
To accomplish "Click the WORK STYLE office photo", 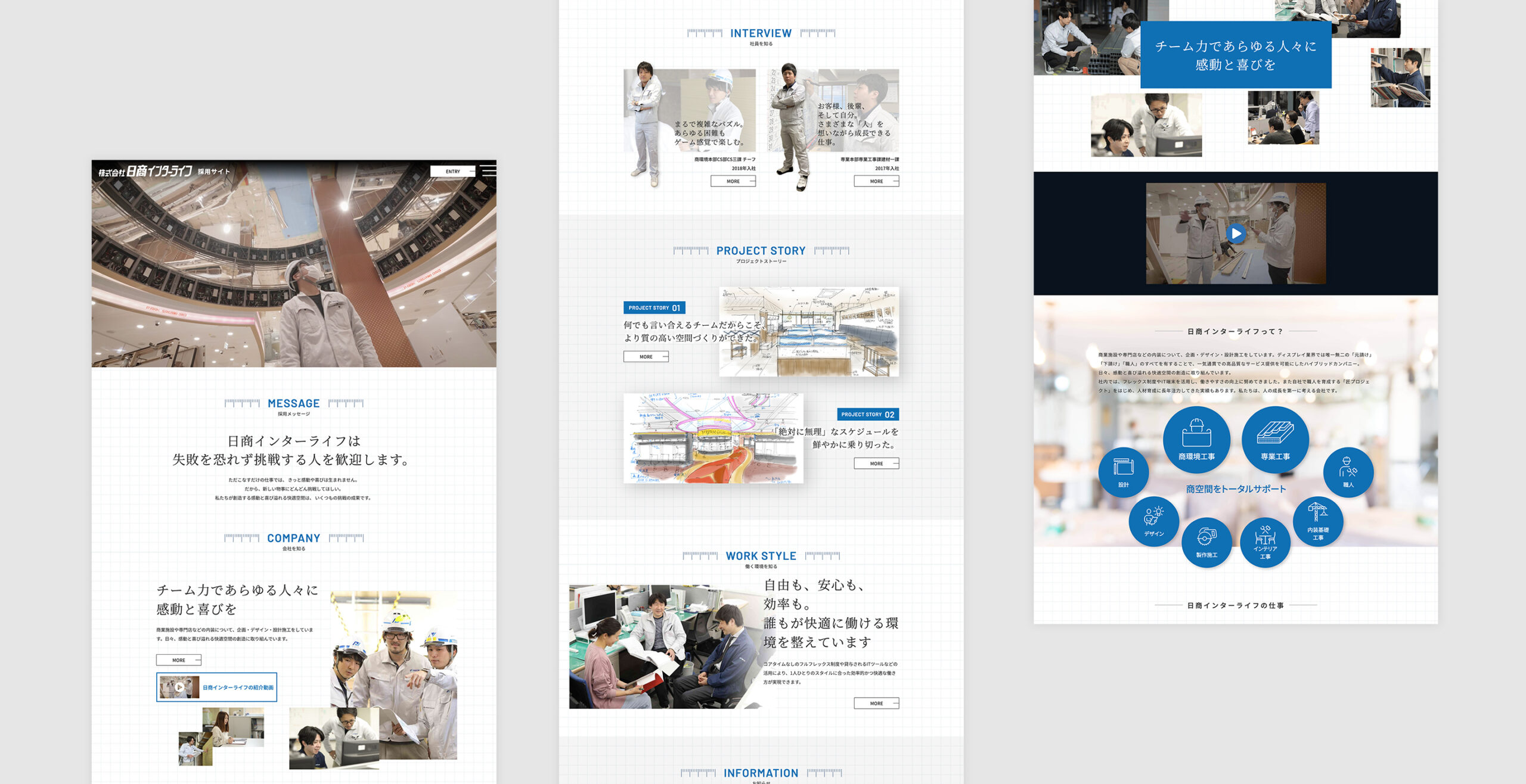I will [665, 646].
